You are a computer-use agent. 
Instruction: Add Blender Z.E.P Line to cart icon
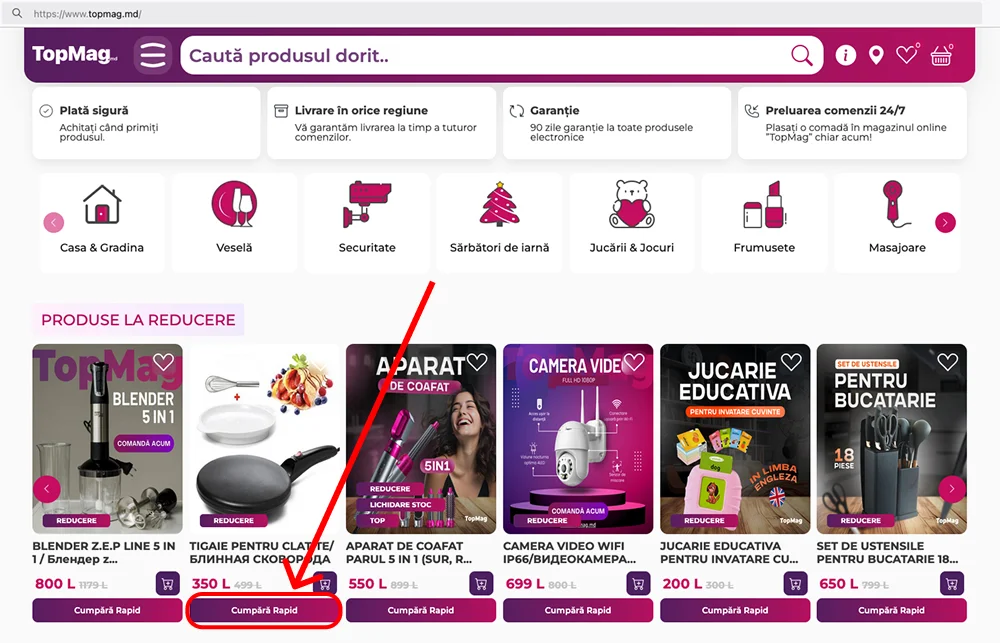[x=168, y=583]
